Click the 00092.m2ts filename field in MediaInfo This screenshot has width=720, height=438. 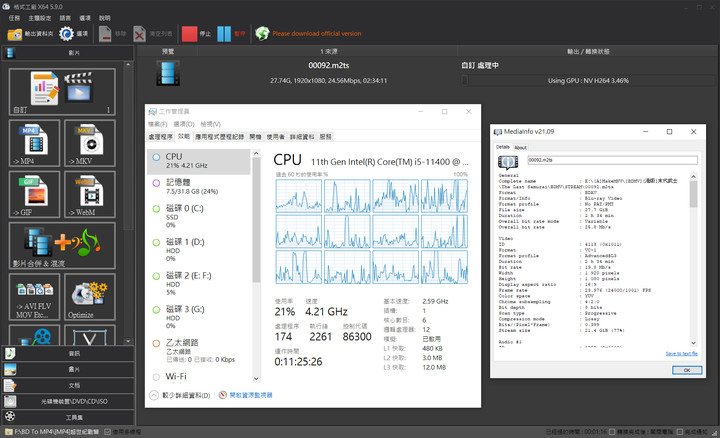(x=613, y=160)
